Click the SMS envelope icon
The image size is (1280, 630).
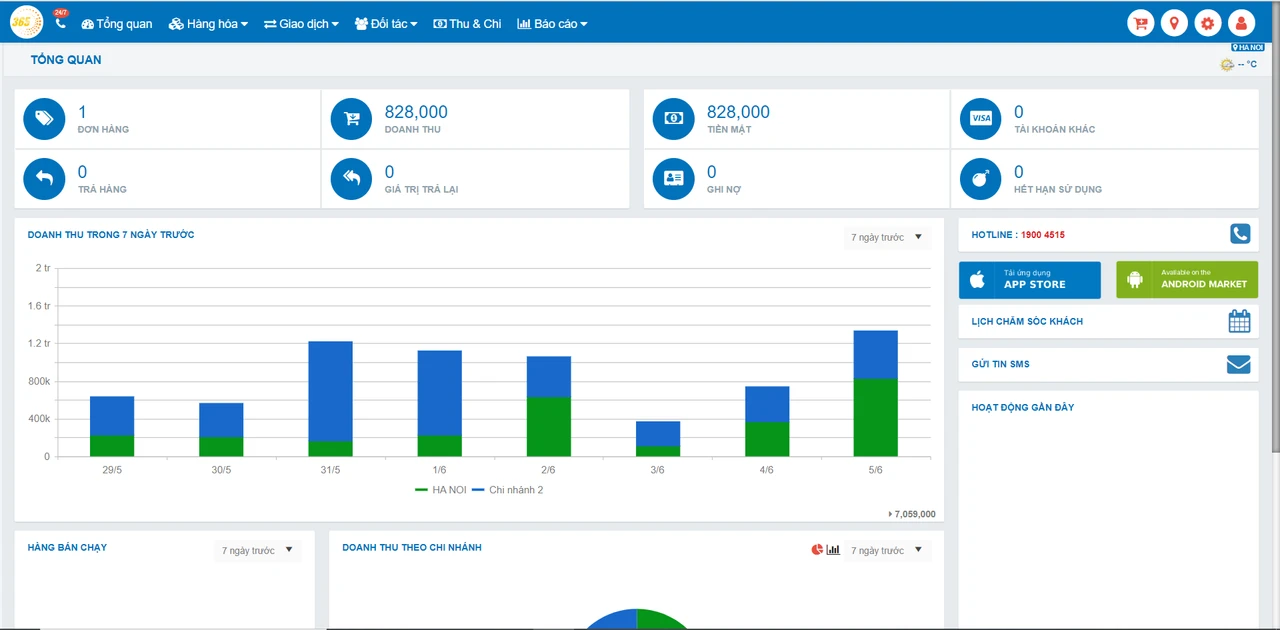pos(1239,364)
